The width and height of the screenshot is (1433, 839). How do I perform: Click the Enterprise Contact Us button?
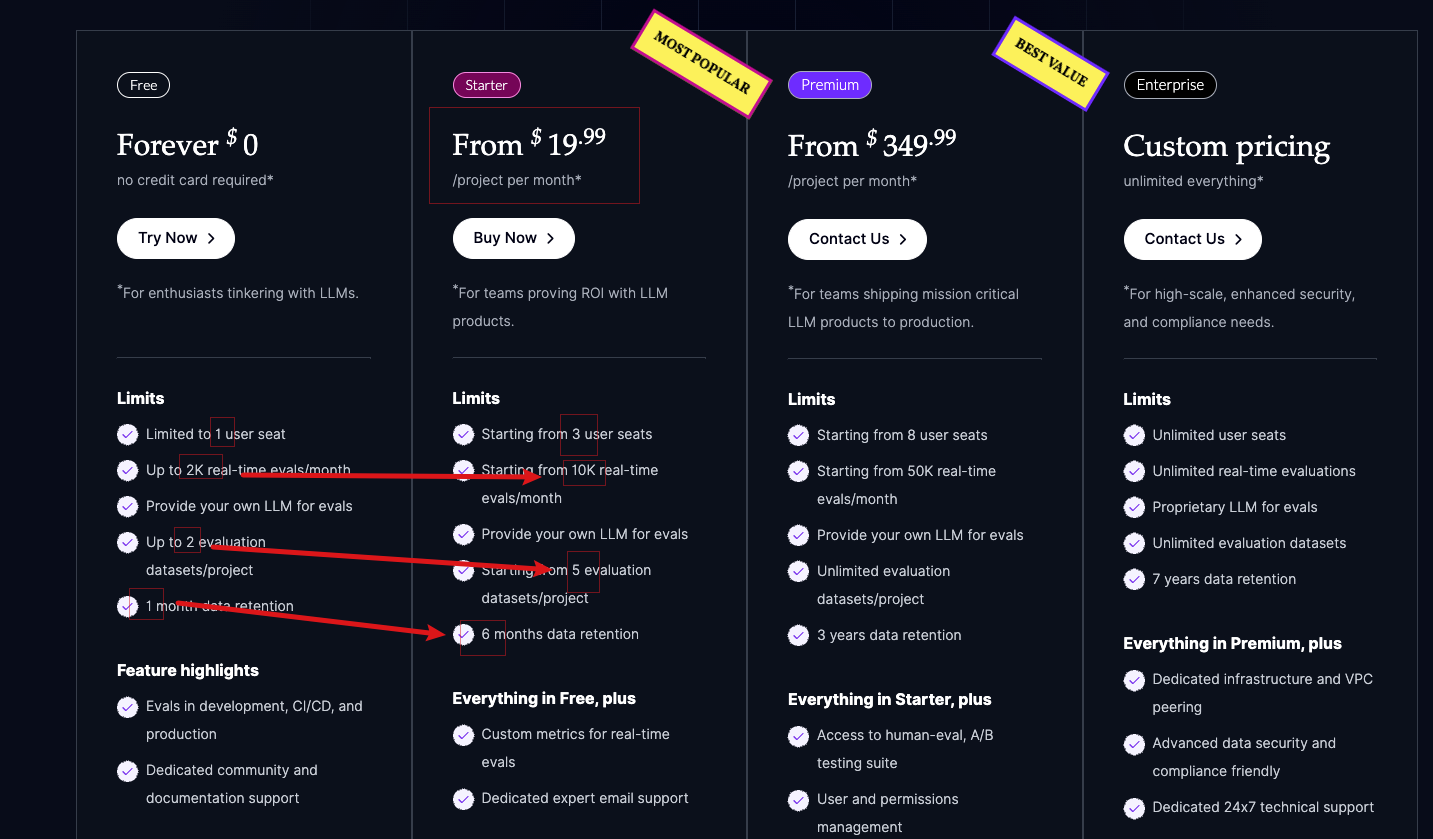point(1192,239)
